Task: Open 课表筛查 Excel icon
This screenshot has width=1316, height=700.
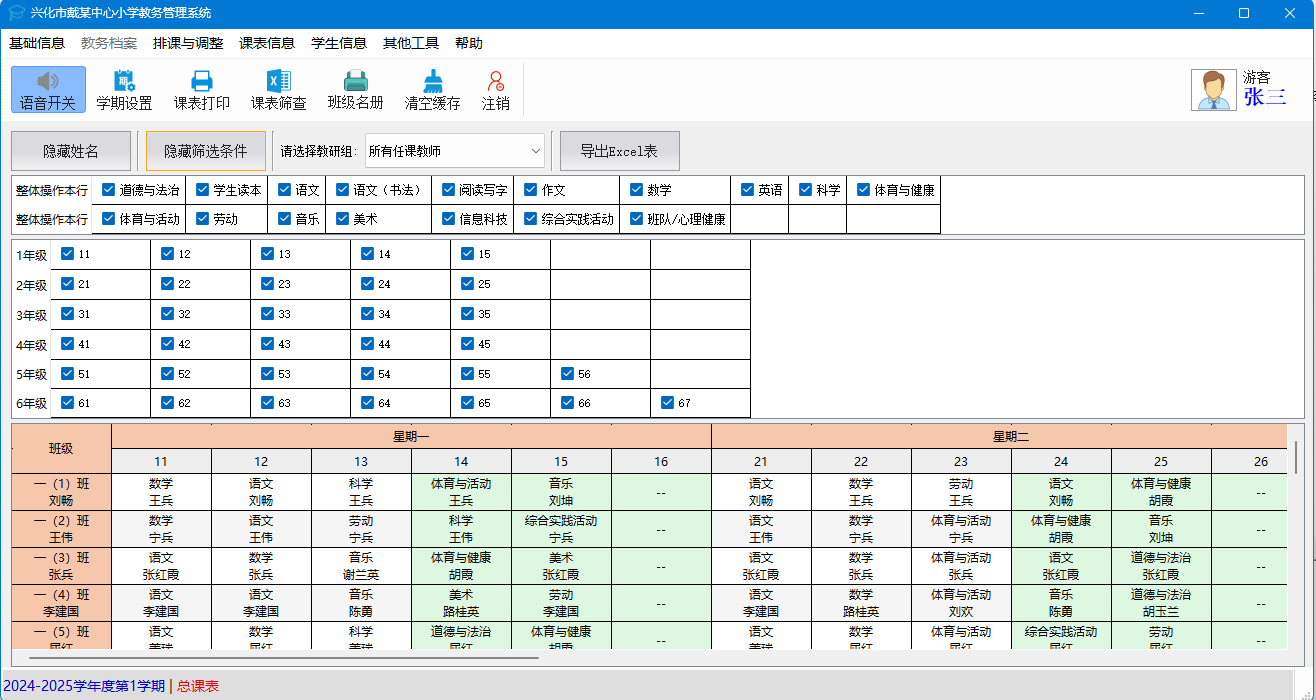Action: (278, 81)
